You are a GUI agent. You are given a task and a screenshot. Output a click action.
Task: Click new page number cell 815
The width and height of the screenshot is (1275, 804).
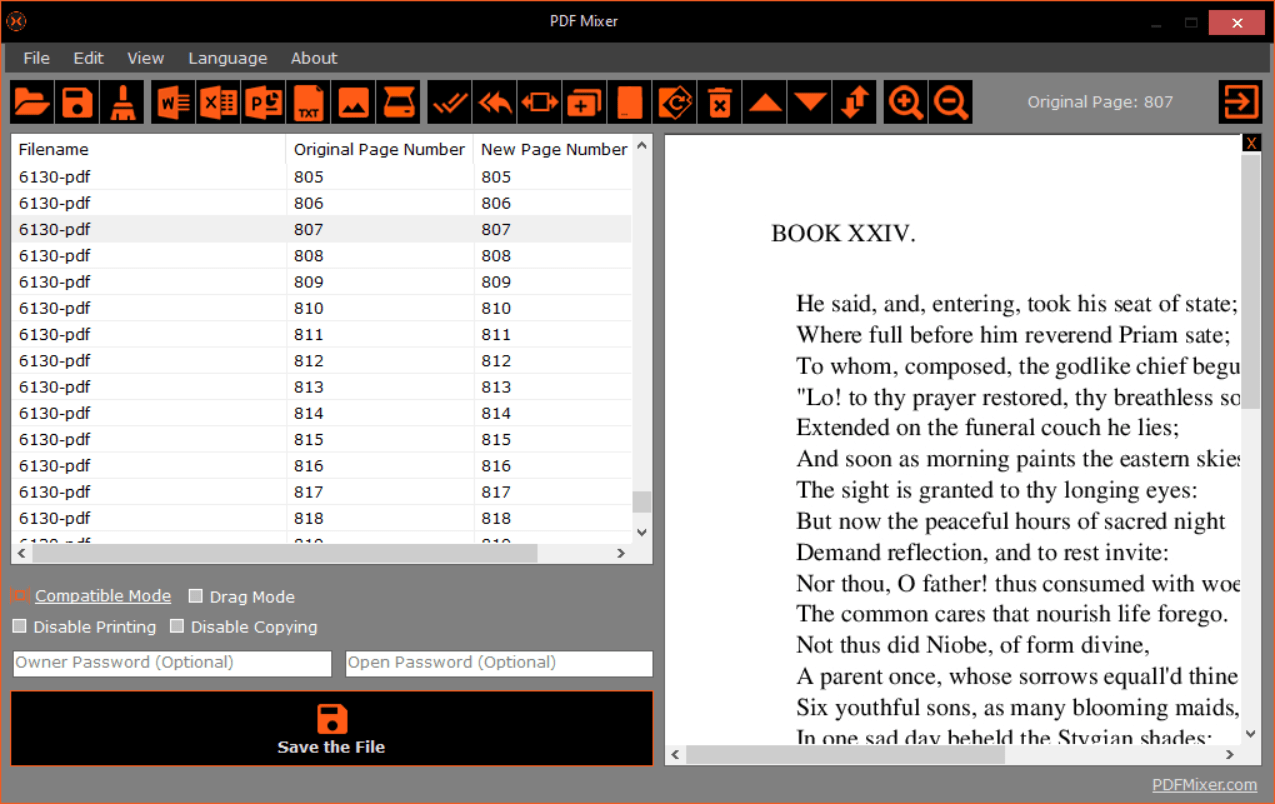(x=553, y=439)
